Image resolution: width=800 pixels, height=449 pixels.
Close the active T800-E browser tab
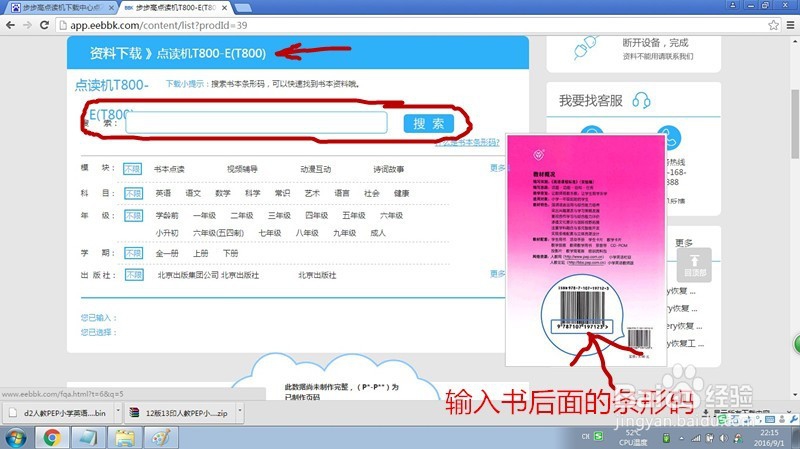224,8
